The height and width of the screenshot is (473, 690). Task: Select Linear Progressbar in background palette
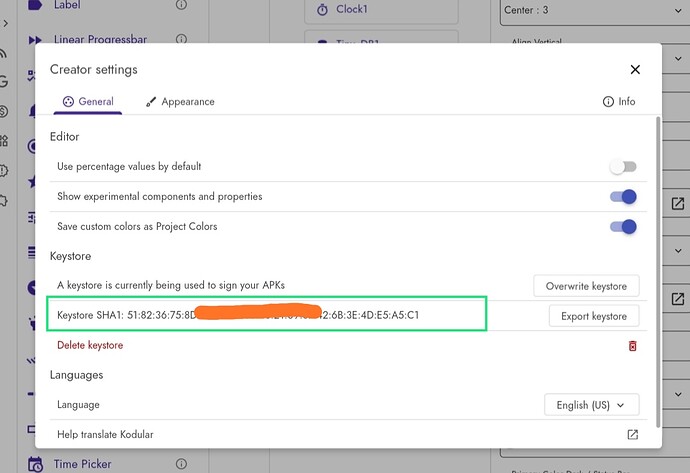point(100,40)
